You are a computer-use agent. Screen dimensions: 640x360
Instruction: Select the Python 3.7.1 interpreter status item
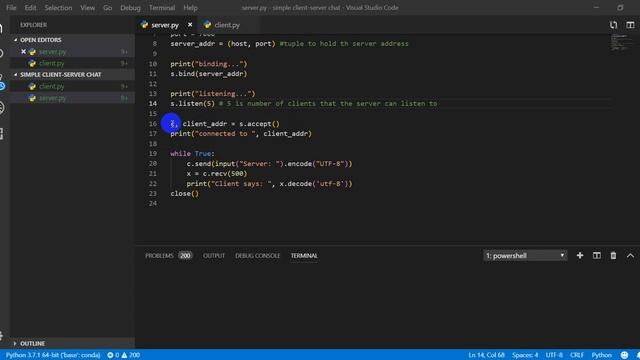click(53, 355)
